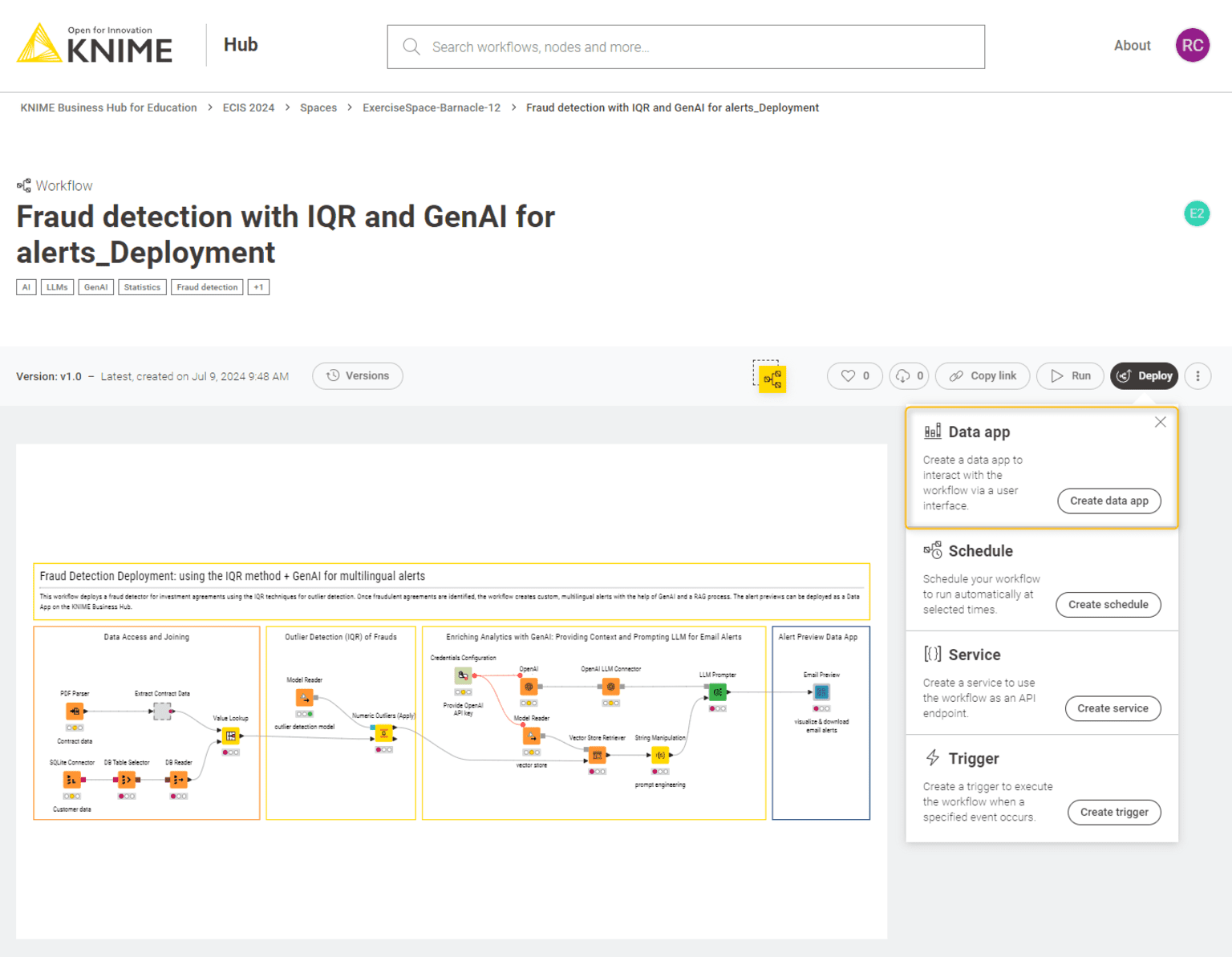Screen dimensions: 1232x957
Task: Select the Schedule heading
Action: [980, 551]
